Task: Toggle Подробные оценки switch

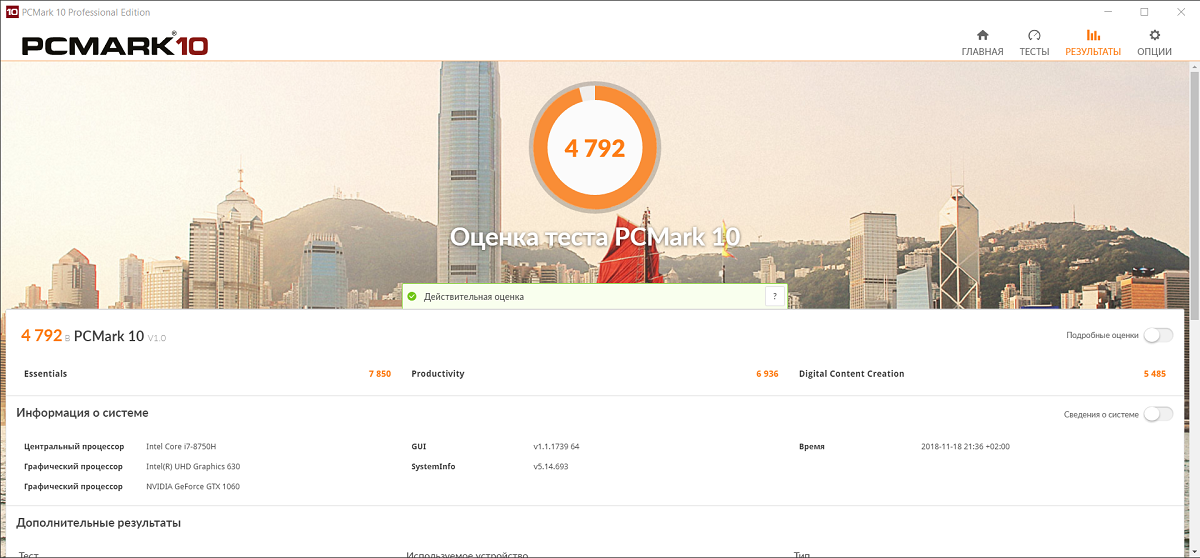Action: click(1158, 335)
